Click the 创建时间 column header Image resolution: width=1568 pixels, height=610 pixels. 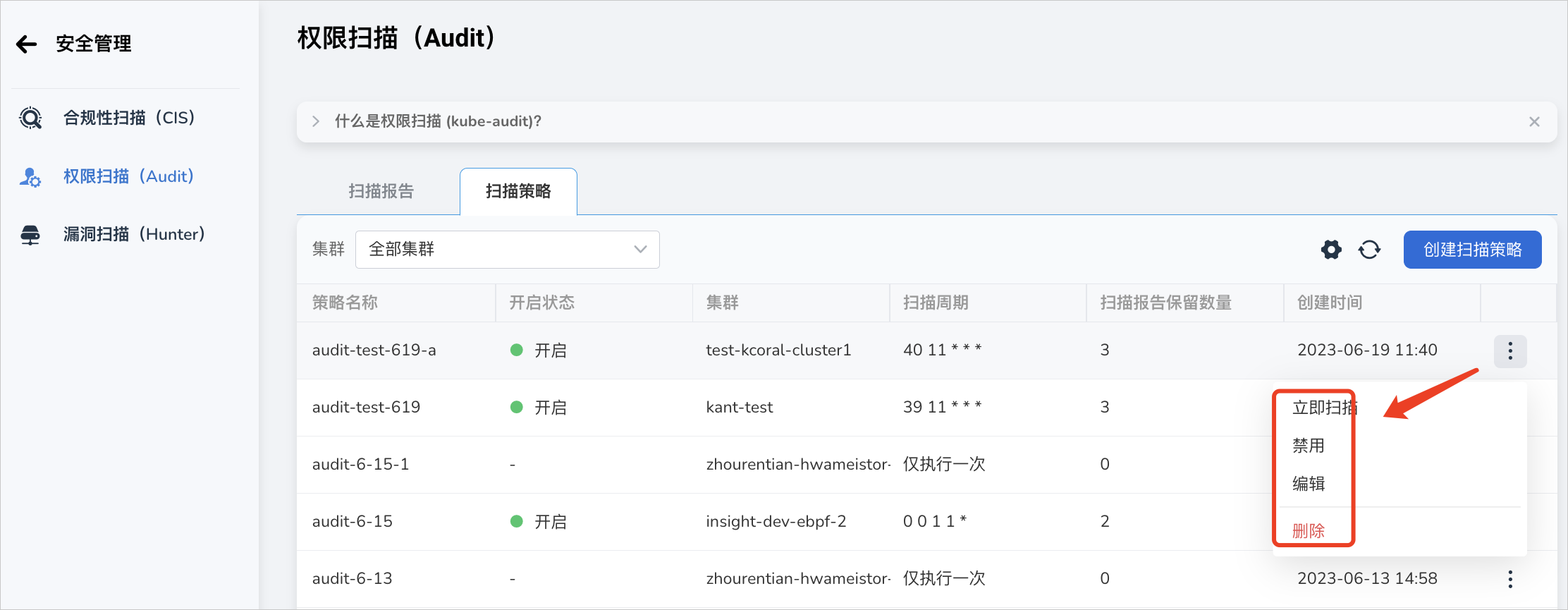[1330, 303]
